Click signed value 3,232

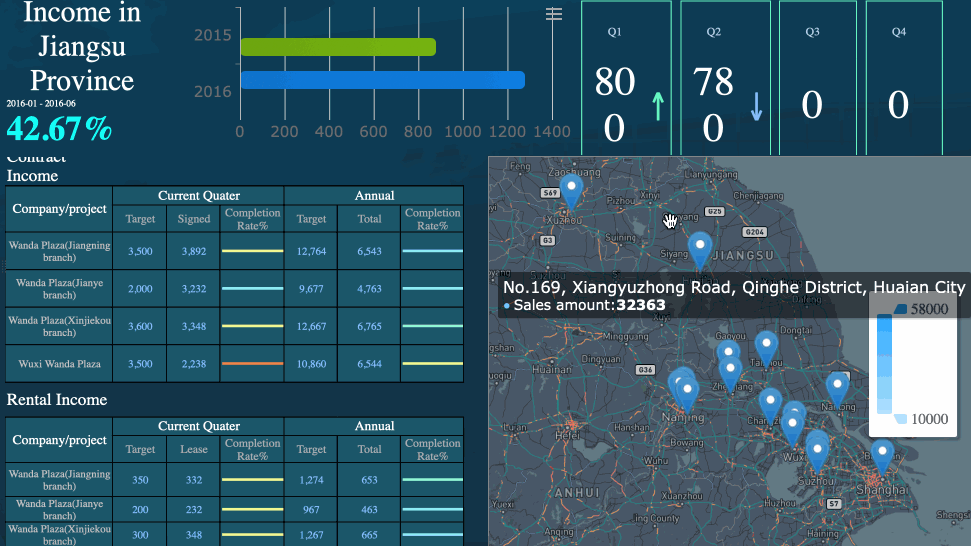194,289
